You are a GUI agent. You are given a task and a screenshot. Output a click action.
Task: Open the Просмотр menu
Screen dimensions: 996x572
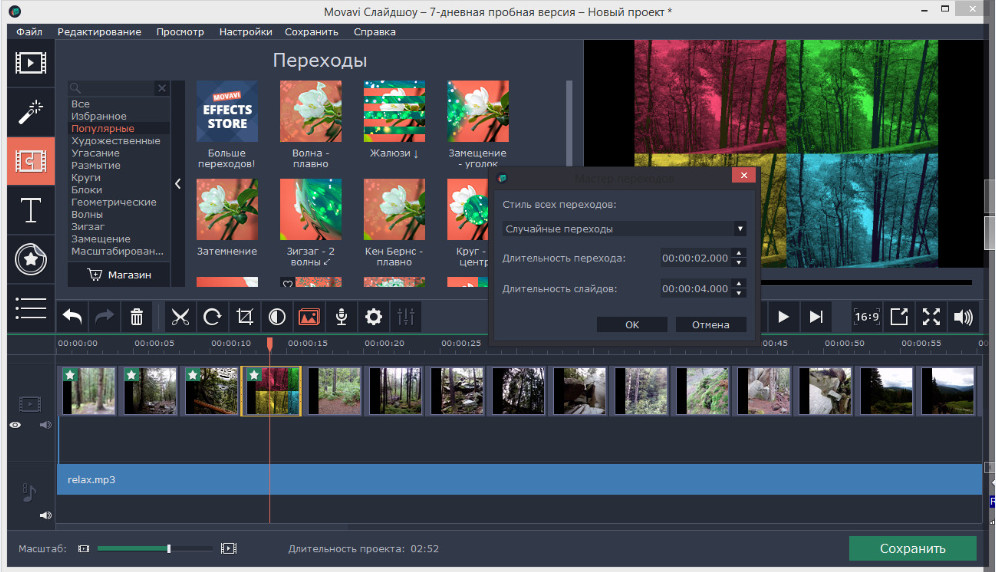(180, 32)
